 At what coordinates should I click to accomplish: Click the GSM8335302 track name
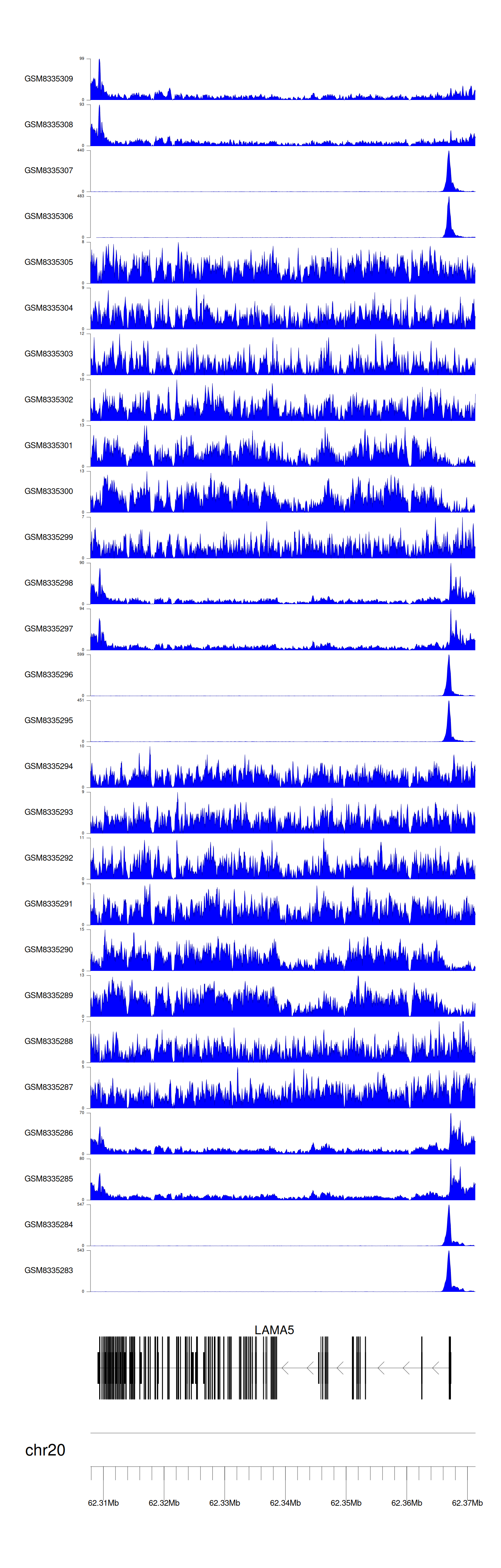pos(49,400)
